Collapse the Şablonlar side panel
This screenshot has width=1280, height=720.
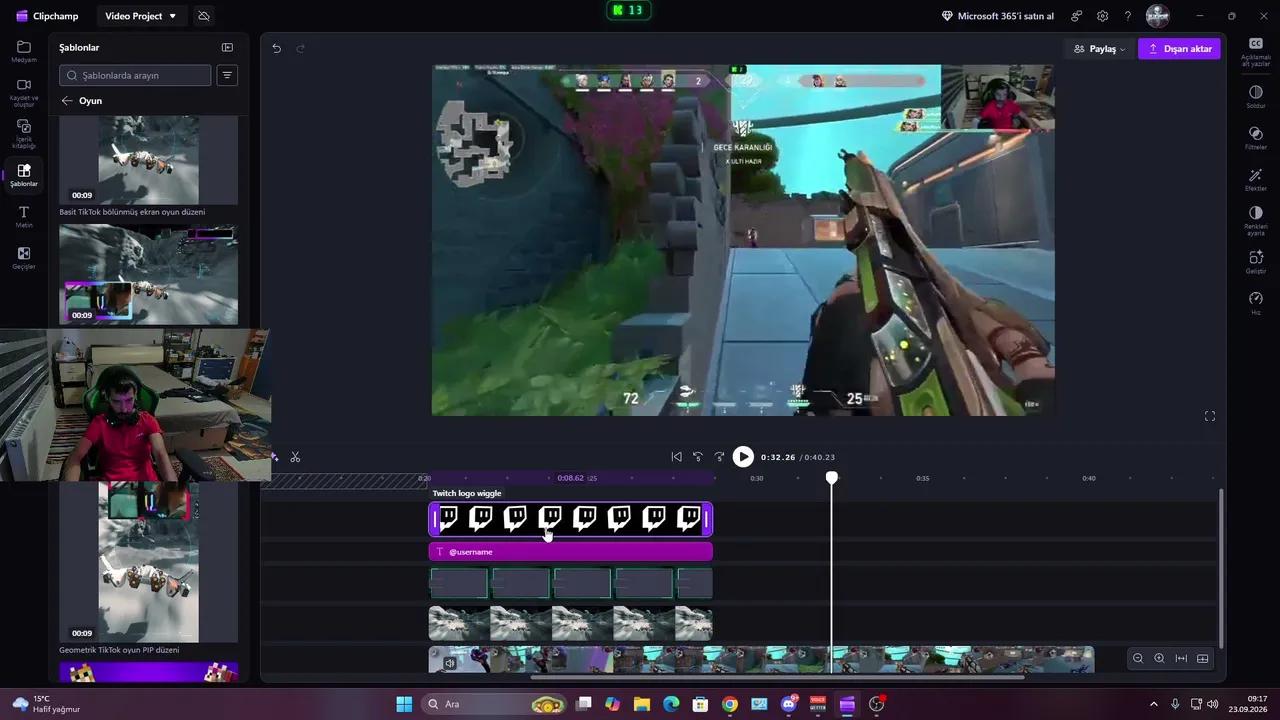coord(227,47)
